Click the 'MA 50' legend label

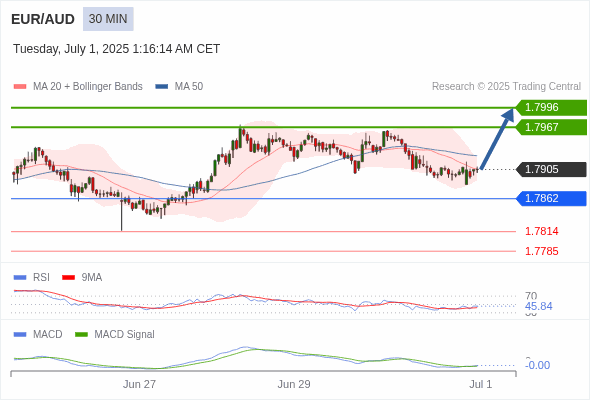[189, 87]
